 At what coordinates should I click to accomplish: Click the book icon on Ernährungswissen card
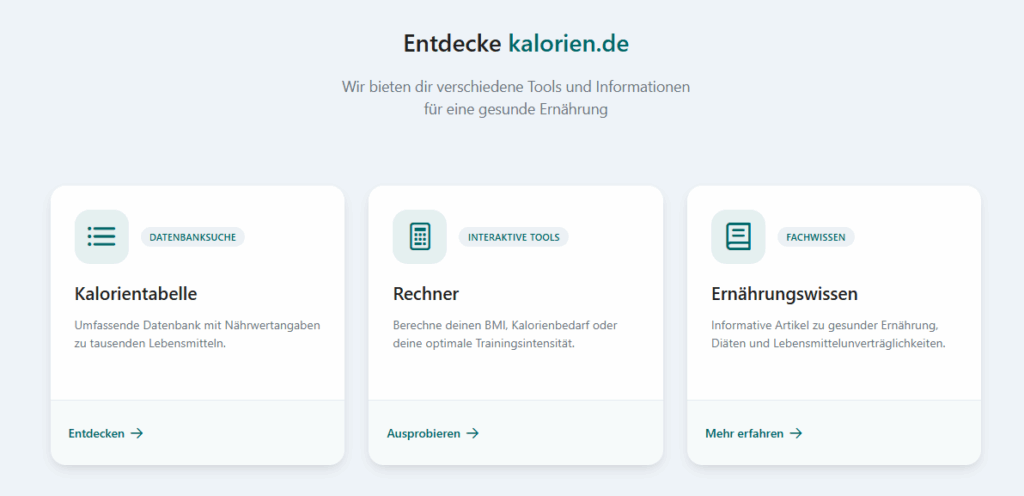click(x=738, y=236)
